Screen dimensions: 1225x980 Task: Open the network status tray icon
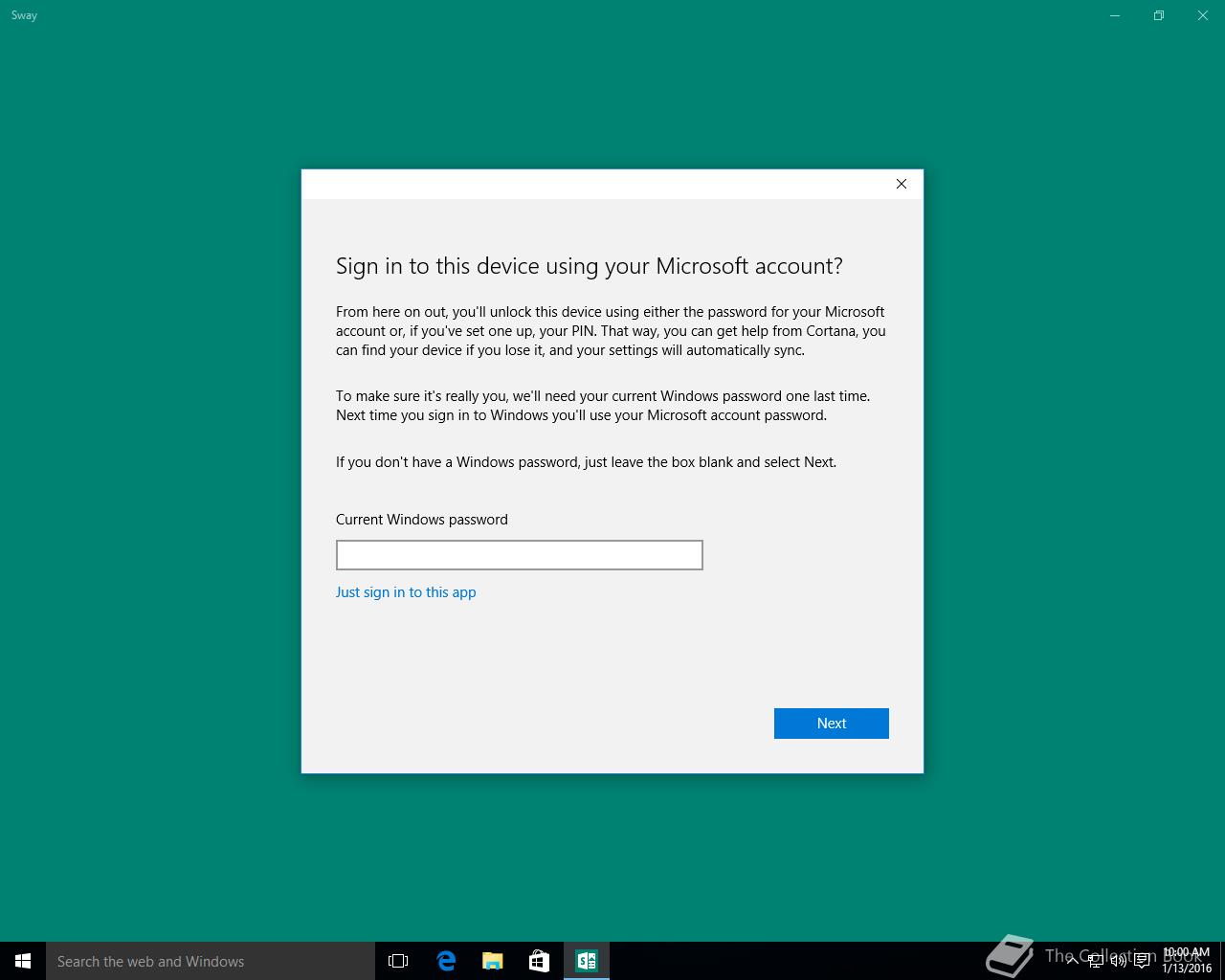coord(1096,960)
